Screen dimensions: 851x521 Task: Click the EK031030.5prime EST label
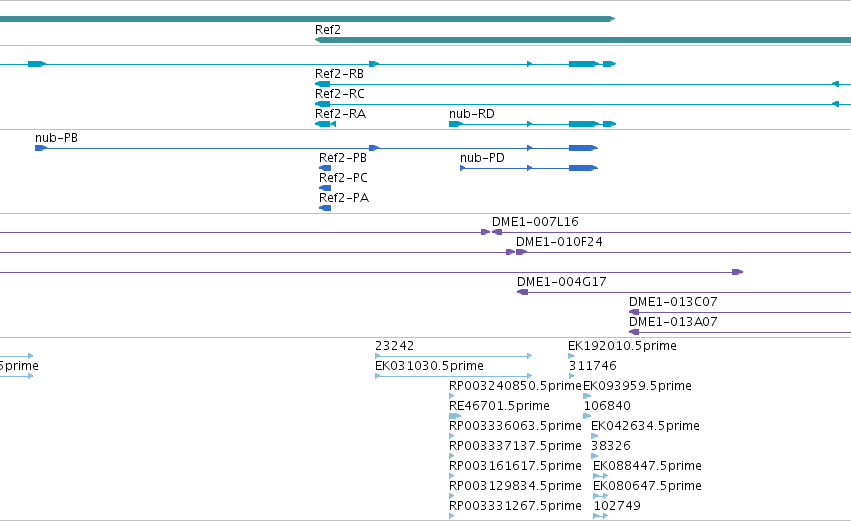click(x=429, y=366)
